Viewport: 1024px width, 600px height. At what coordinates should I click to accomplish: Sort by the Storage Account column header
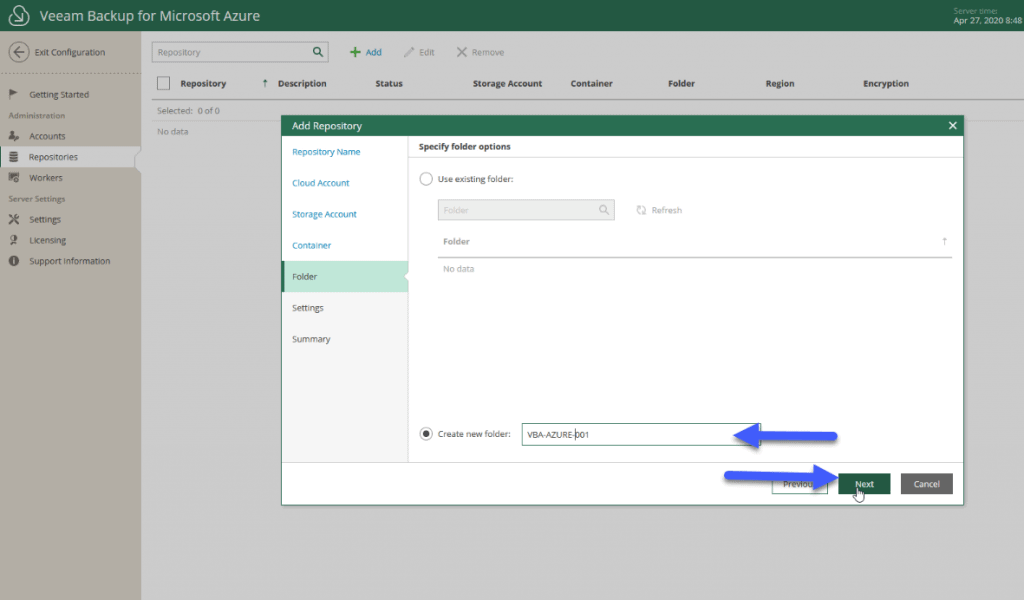point(507,84)
